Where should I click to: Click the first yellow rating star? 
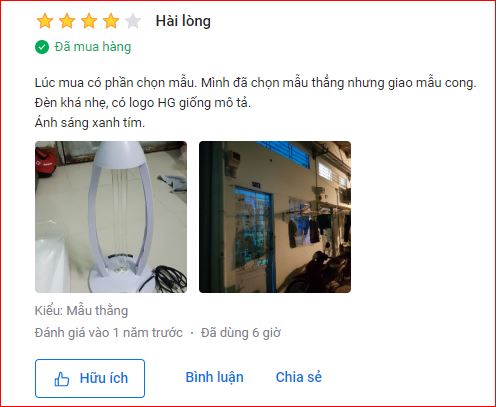(x=45, y=21)
